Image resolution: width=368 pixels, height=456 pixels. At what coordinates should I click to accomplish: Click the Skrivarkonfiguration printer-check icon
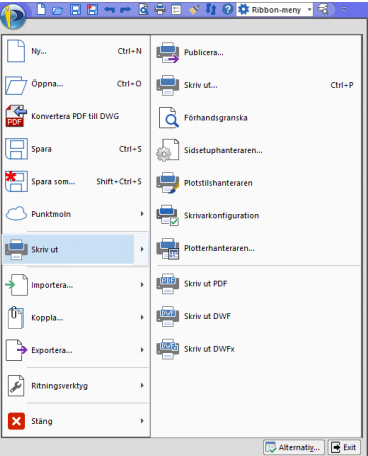pyautogui.click(x=168, y=215)
